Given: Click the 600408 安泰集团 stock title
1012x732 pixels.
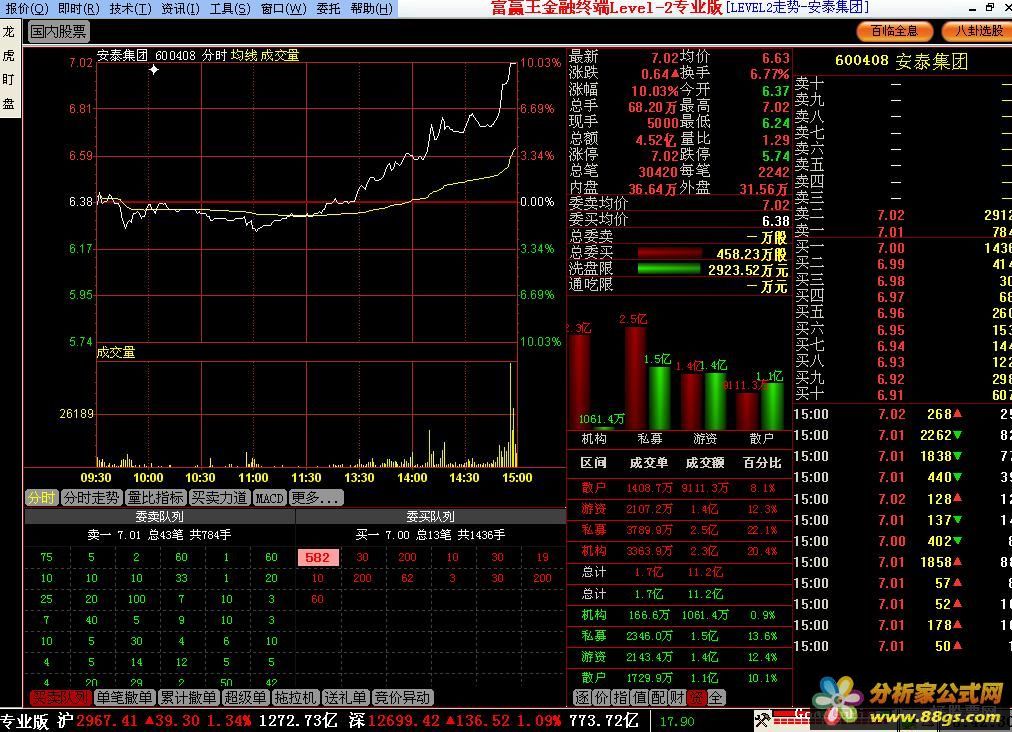Looking at the screenshot, I should 901,61.
